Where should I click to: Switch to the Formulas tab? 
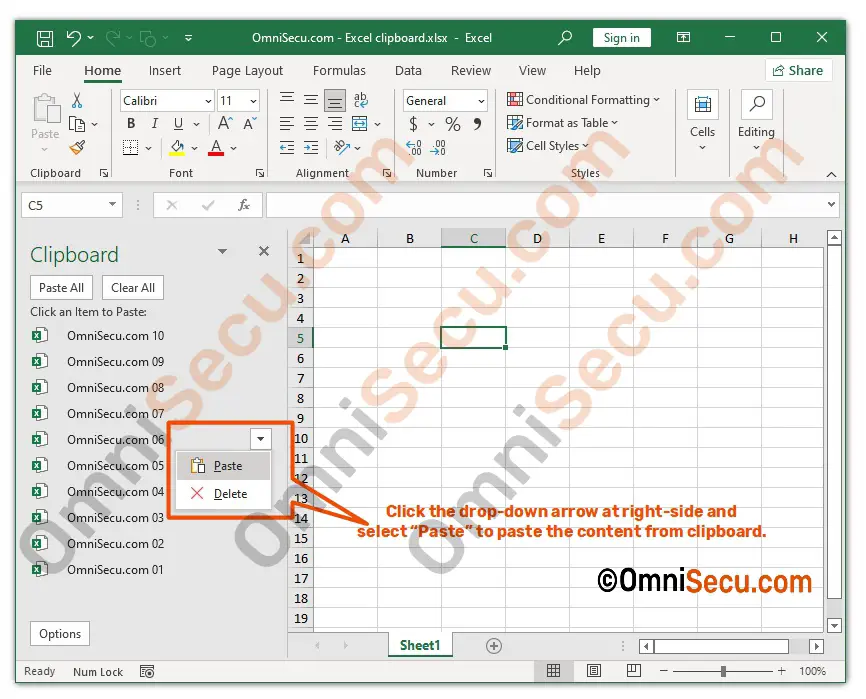point(339,71)
